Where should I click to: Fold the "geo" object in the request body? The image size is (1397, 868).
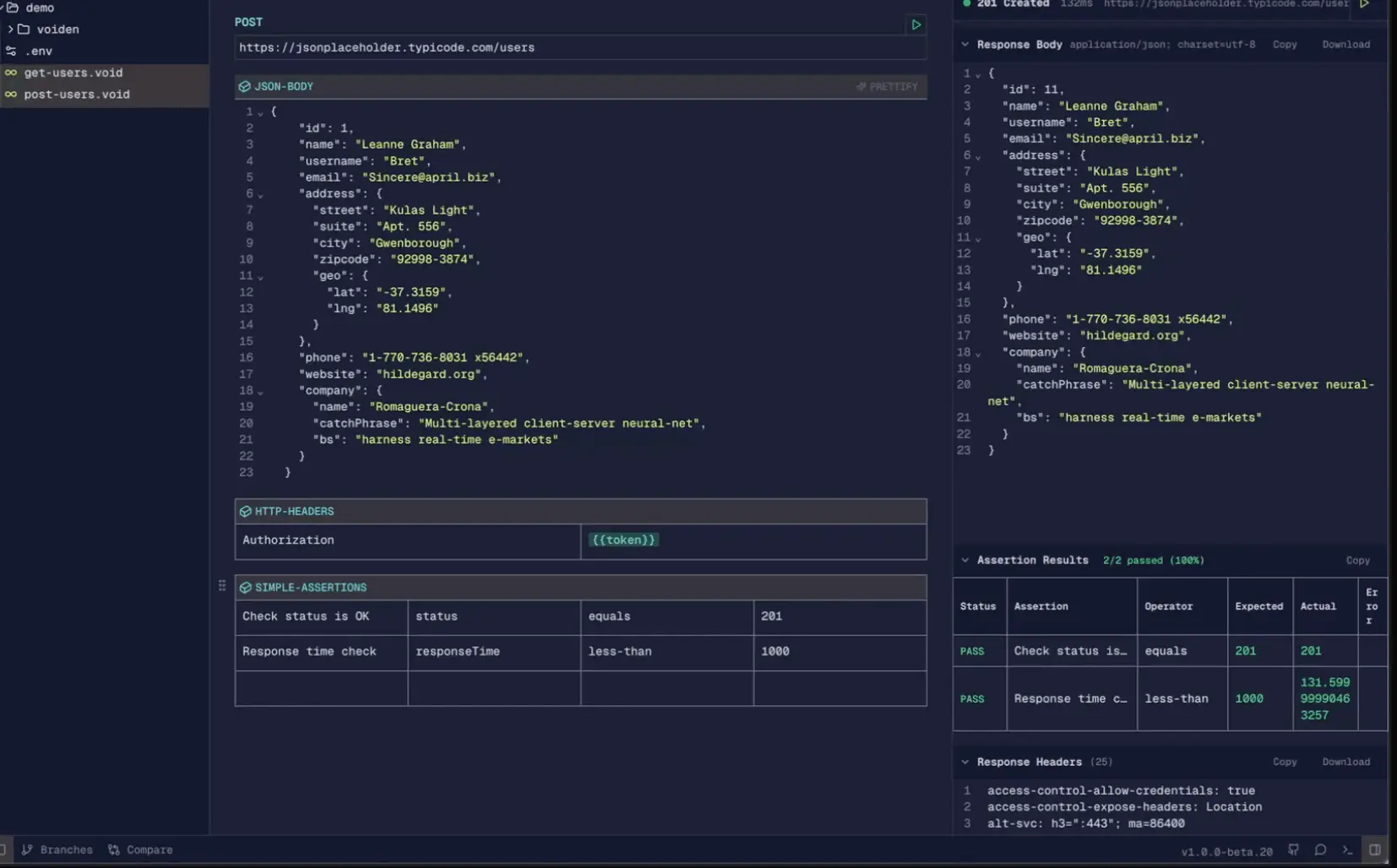coord(260,277)
